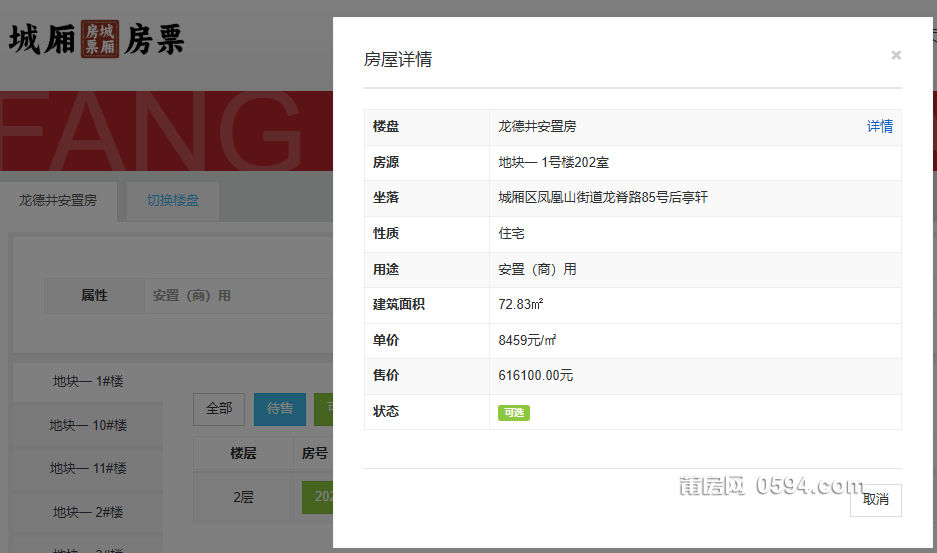The width and height of the screenshot is (937, 553).
Task: Filter rooms with the 全部 button
Action: coord(219,409)
